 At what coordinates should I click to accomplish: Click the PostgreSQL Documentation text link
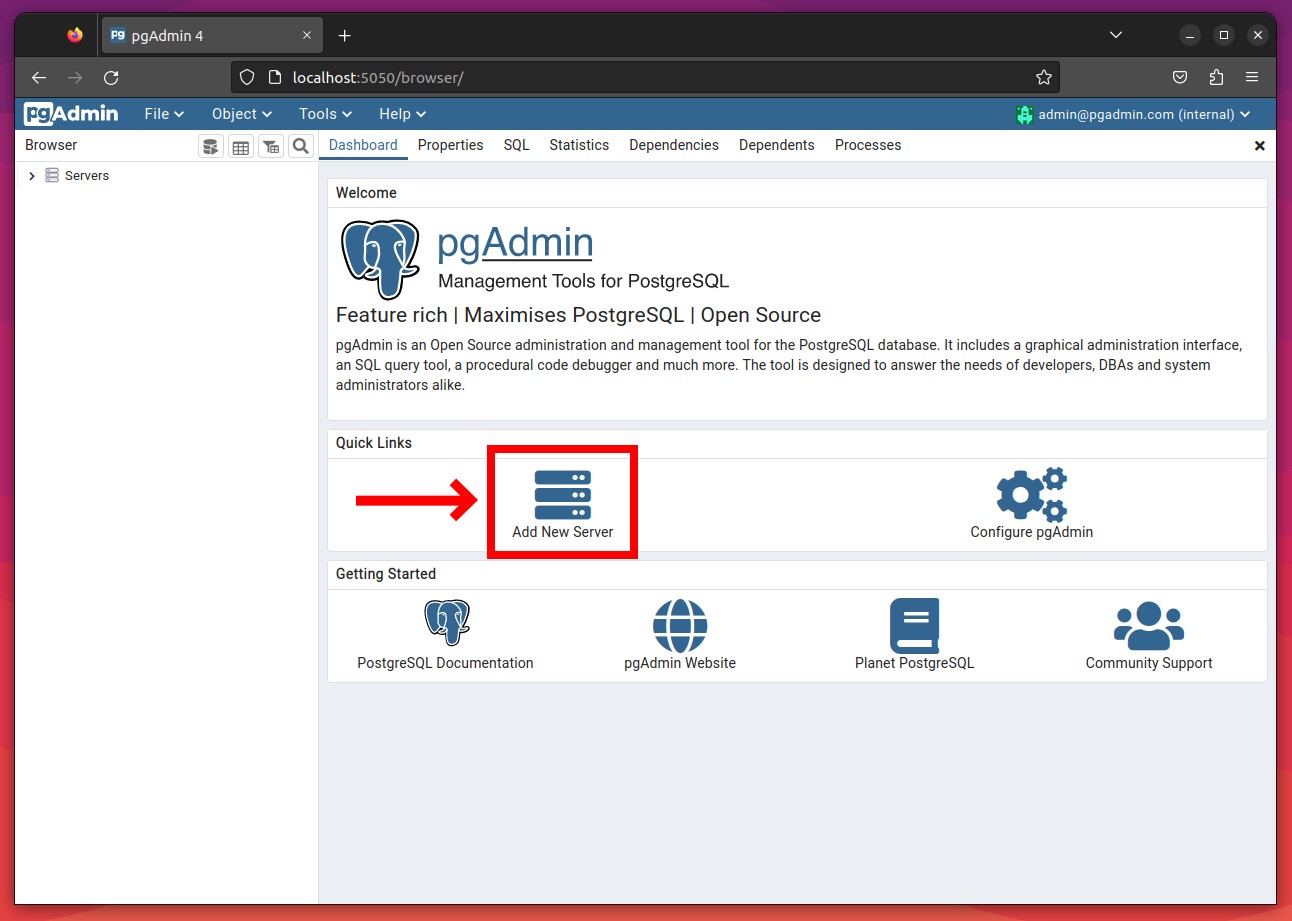click(x=445, y=663)
